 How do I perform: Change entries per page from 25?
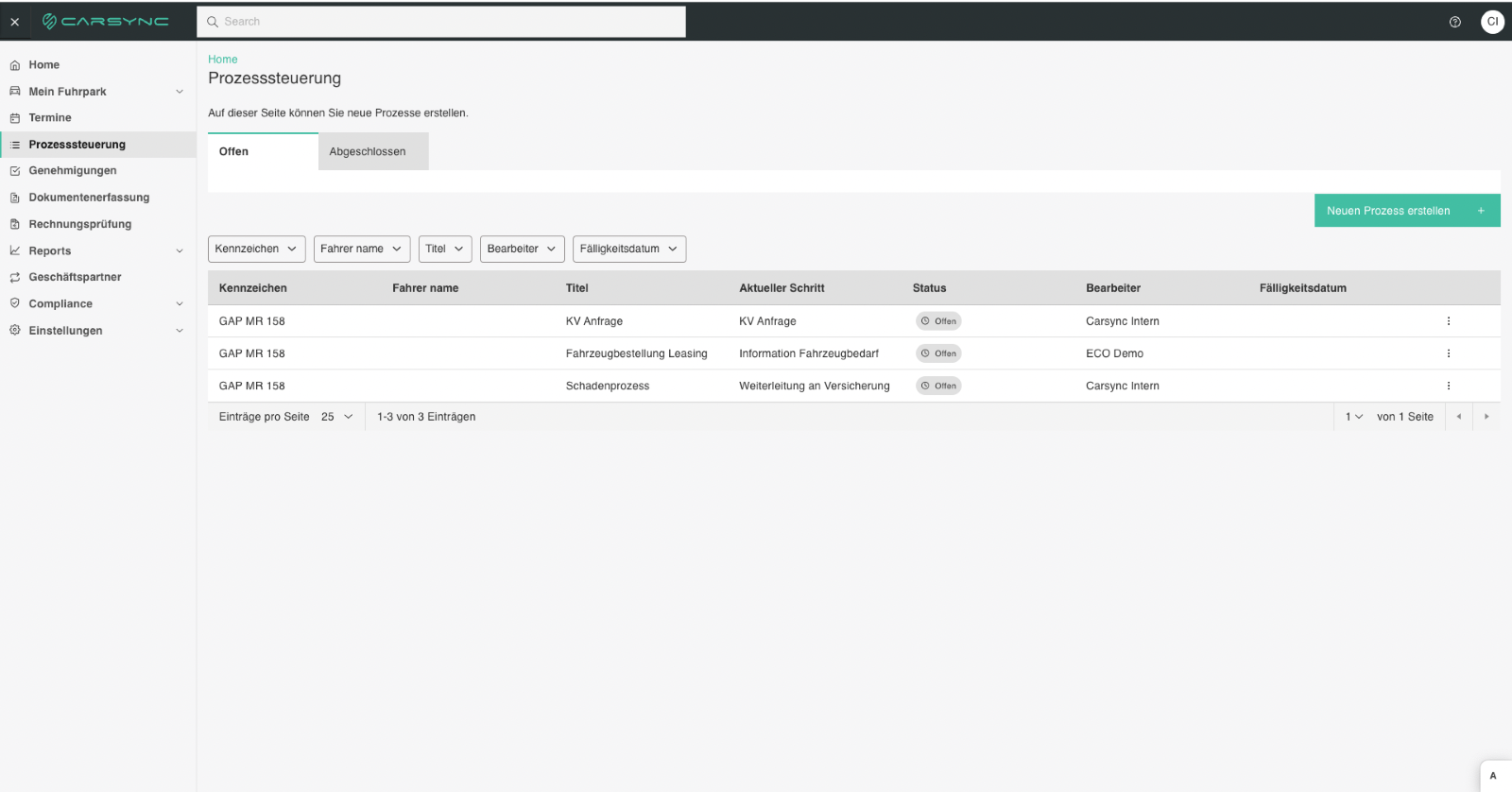point(337,417)
